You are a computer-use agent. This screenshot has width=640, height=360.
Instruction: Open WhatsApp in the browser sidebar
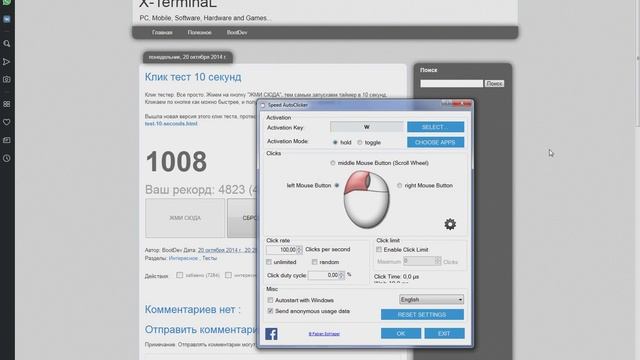coord(7,2)
